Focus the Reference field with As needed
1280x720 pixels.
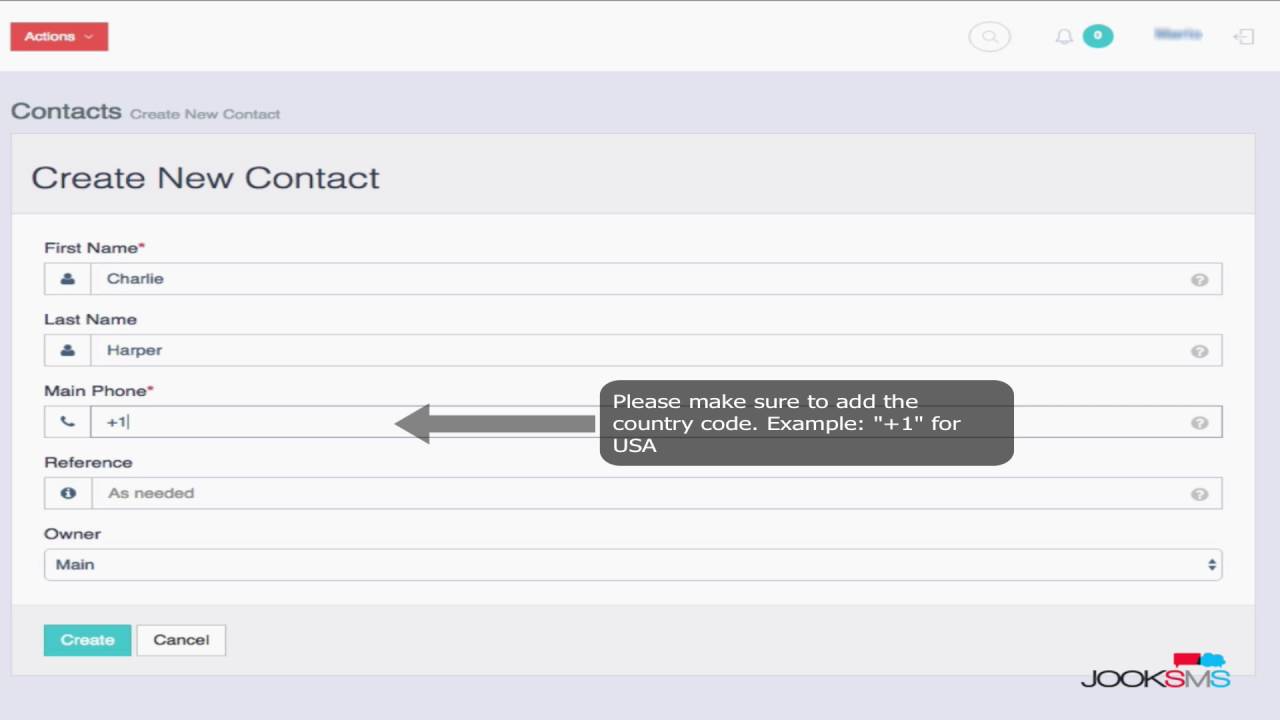click(x=656, y=493)
